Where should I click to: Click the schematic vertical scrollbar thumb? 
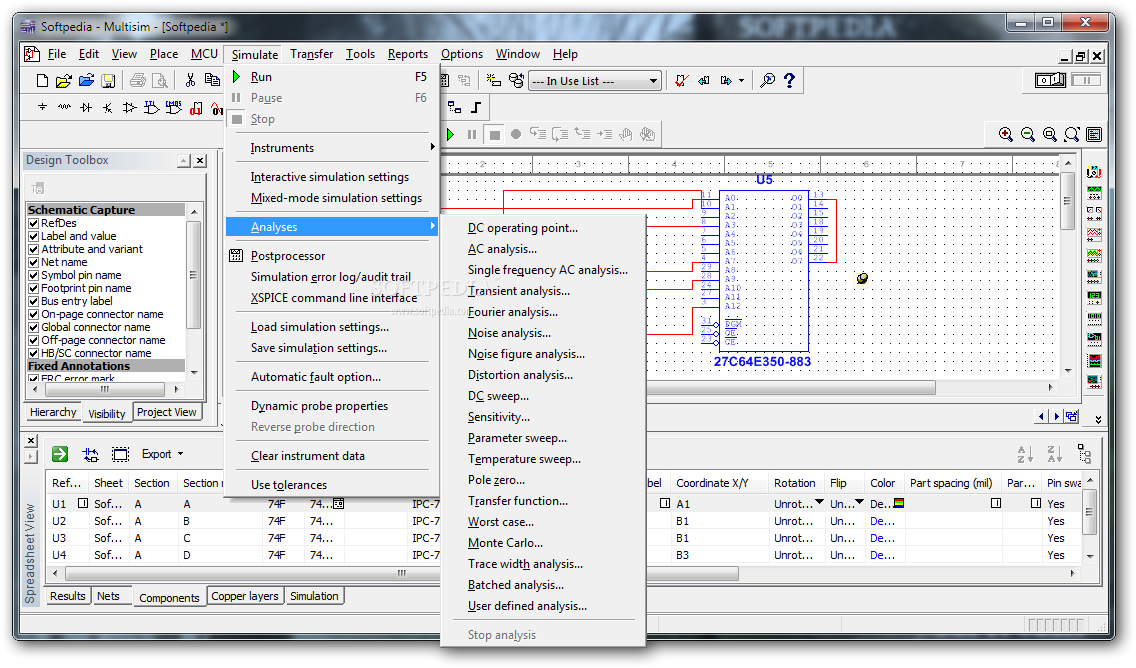(x=1068, y=201)
